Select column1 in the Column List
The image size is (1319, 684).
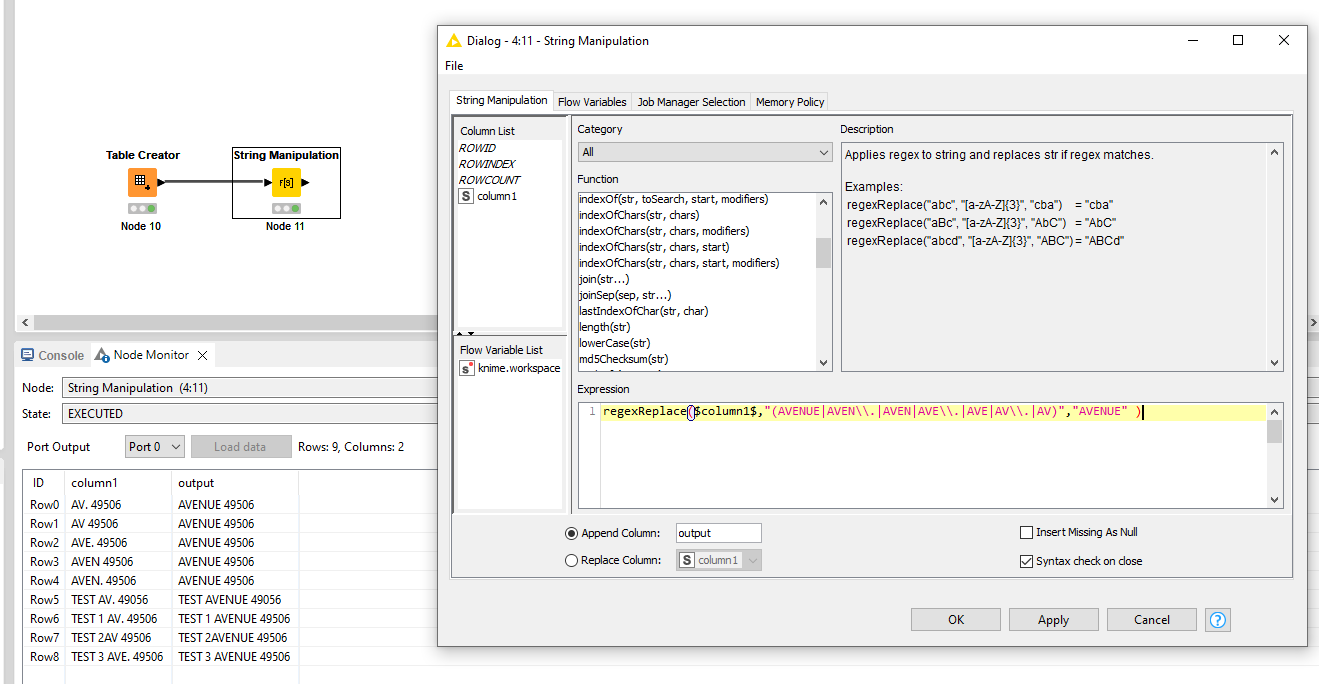click(497, 196)
